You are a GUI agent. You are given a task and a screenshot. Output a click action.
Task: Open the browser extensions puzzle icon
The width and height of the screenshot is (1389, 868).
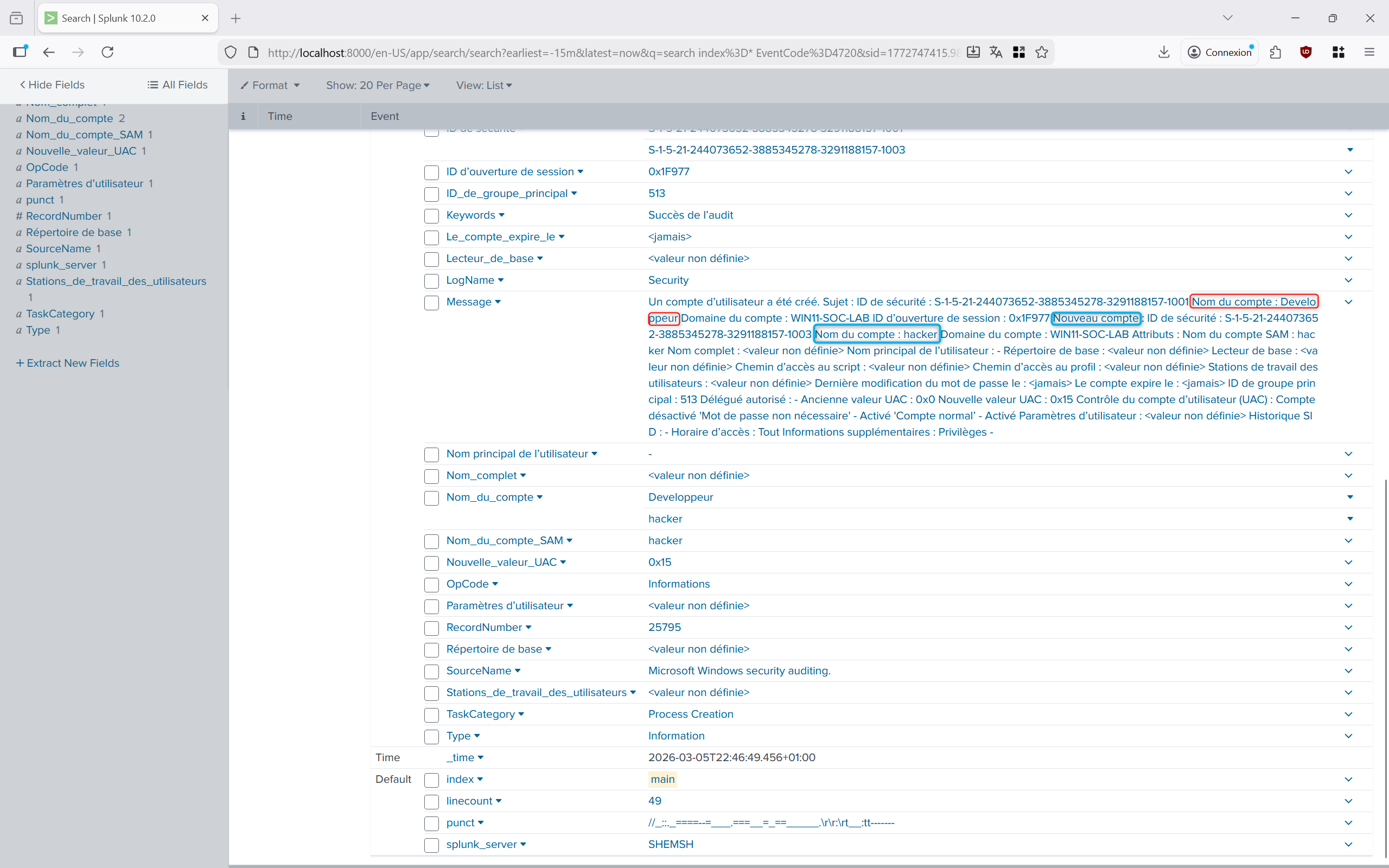1275,52
